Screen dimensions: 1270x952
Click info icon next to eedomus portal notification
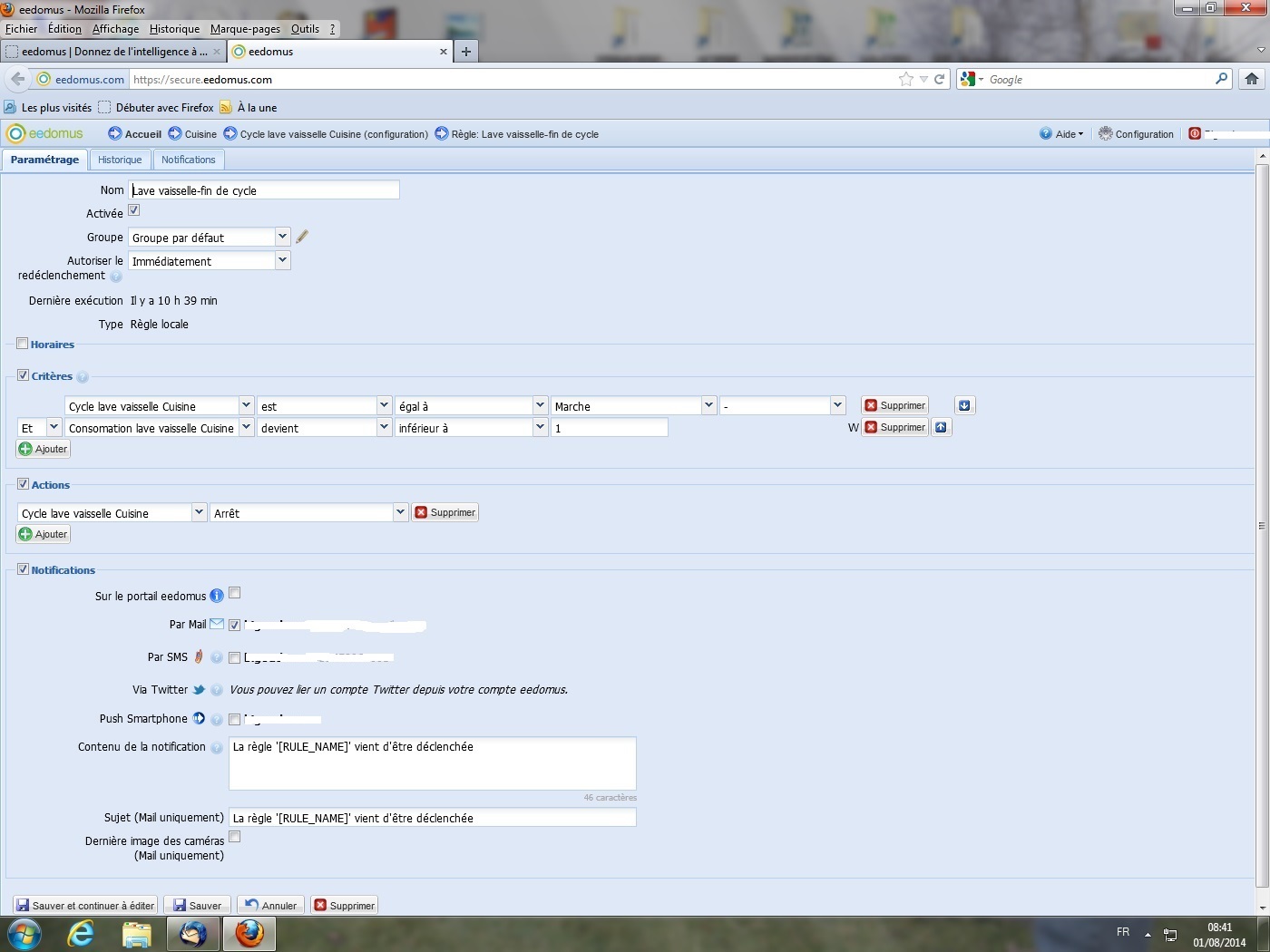pos(217,596)
